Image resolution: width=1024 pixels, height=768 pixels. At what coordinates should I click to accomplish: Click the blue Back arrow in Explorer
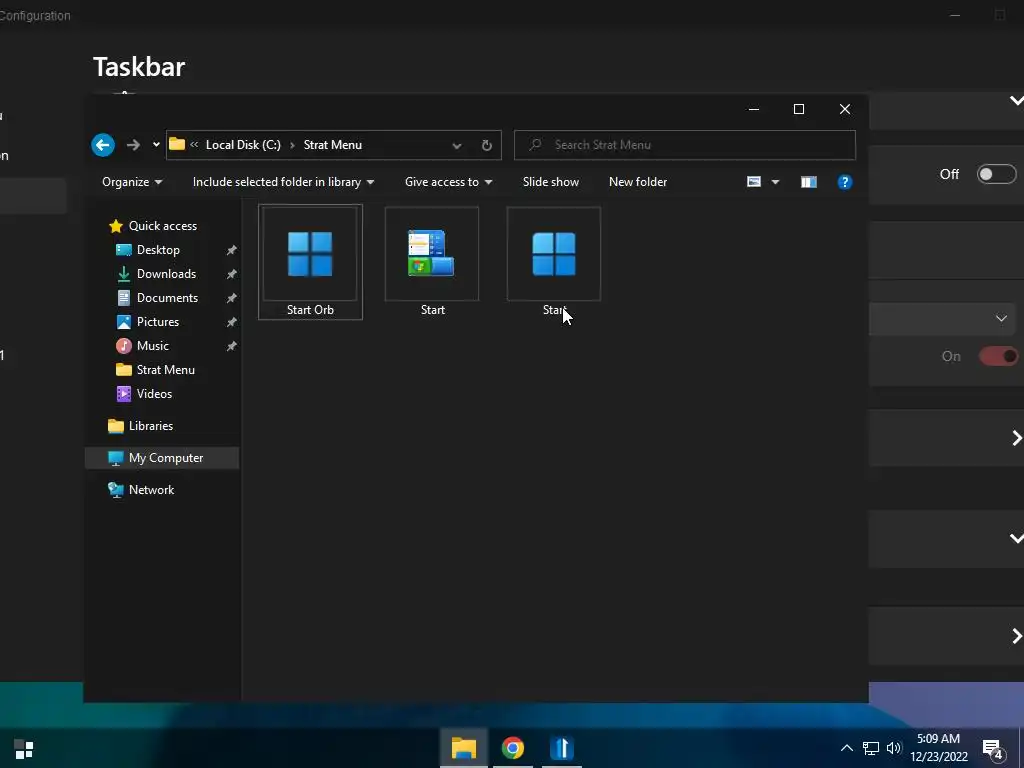(103, 145)
